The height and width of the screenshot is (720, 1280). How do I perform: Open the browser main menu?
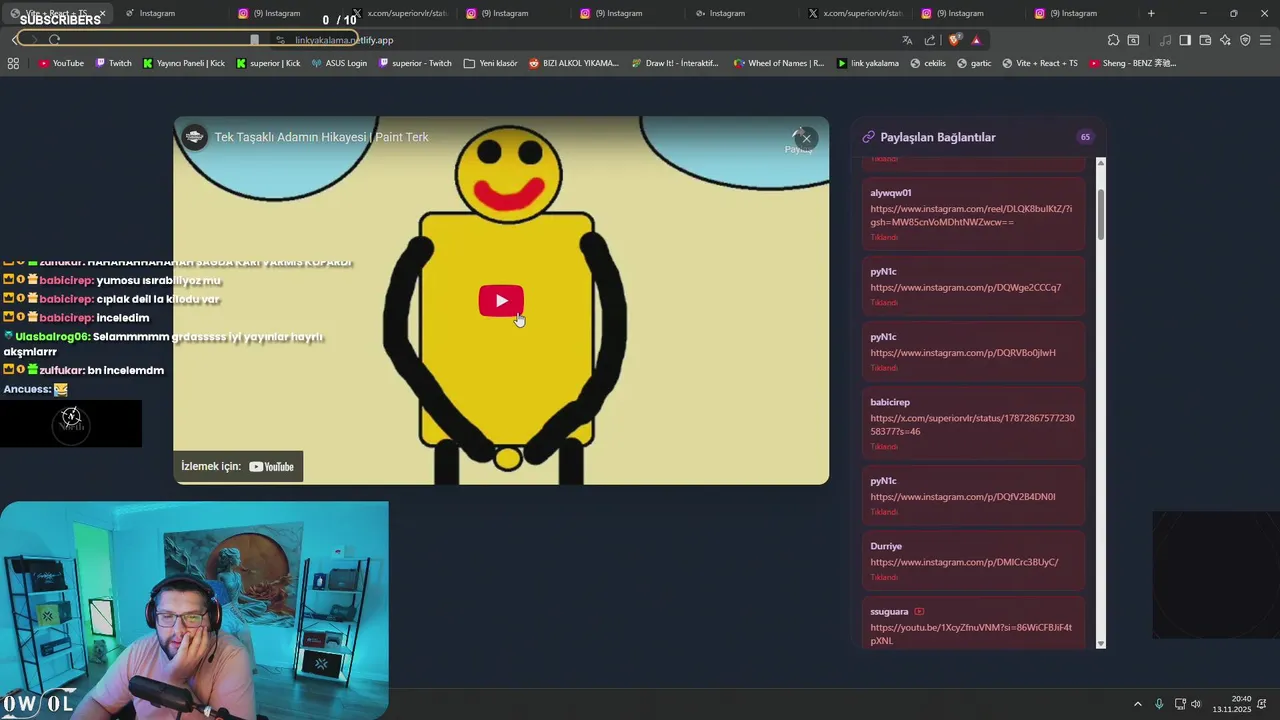[x=1265, y=40]
